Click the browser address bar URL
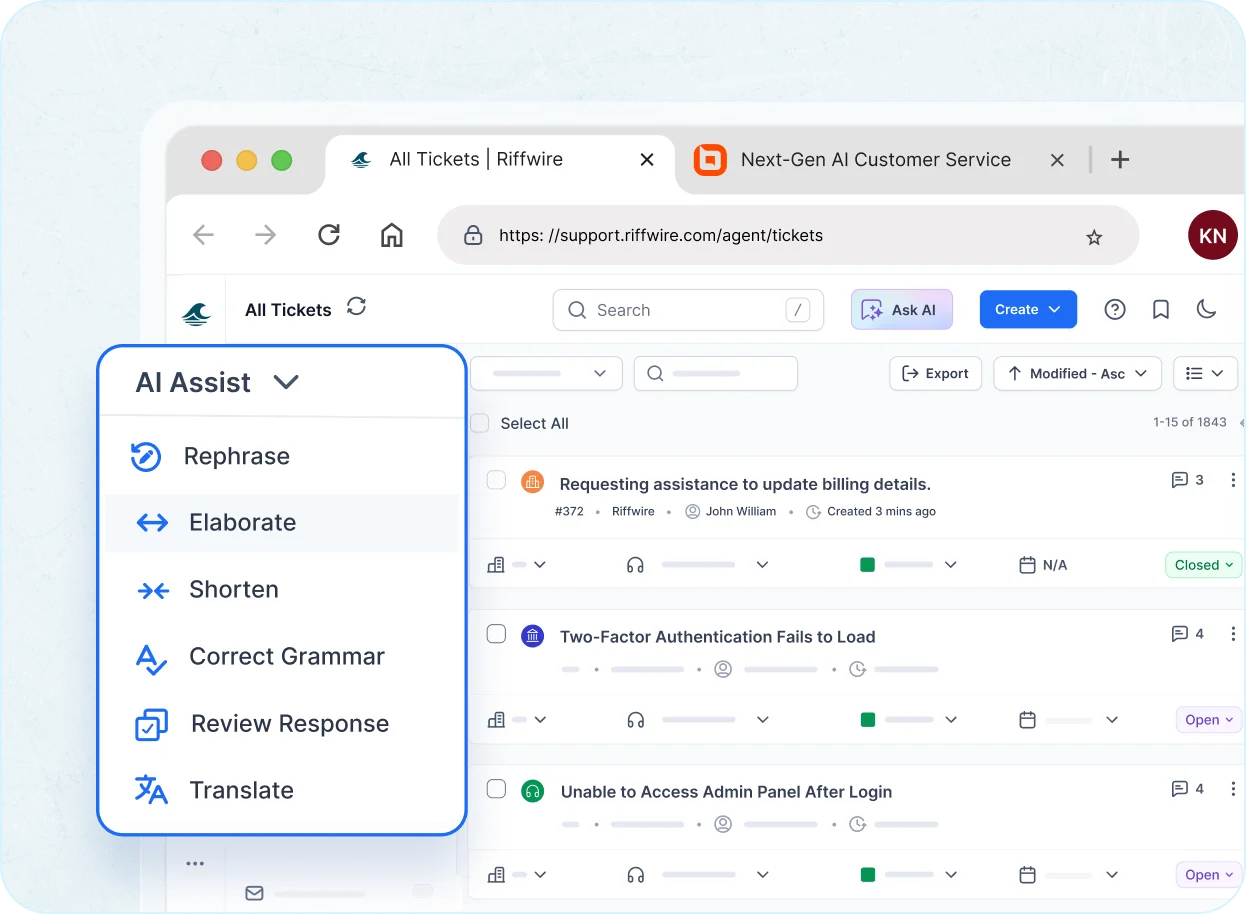The width and height of the screenshot is (1246, 914). (x=661, y=236)
